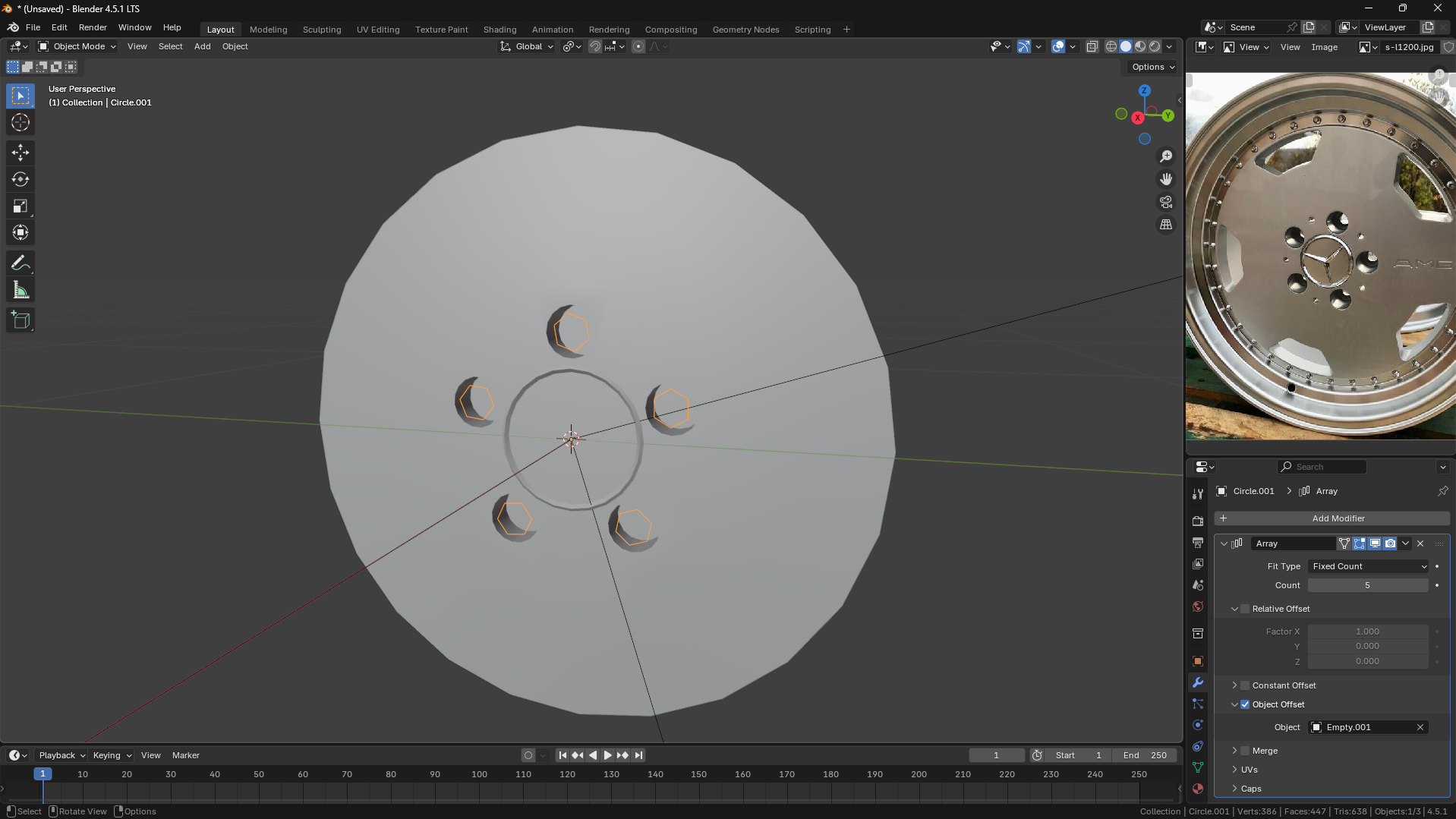1456x819 pixels.
Task: Open the viewport Add menu
Action: coord(202,46)
